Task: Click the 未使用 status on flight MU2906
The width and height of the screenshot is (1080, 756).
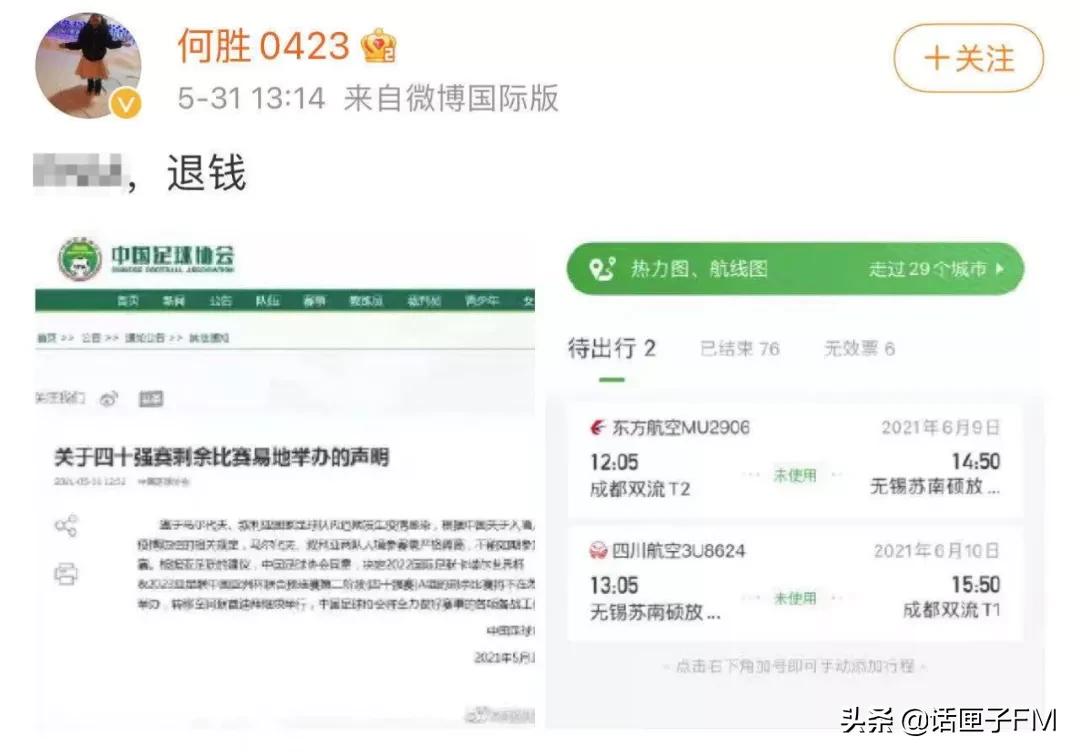Action: click(796, 474)
